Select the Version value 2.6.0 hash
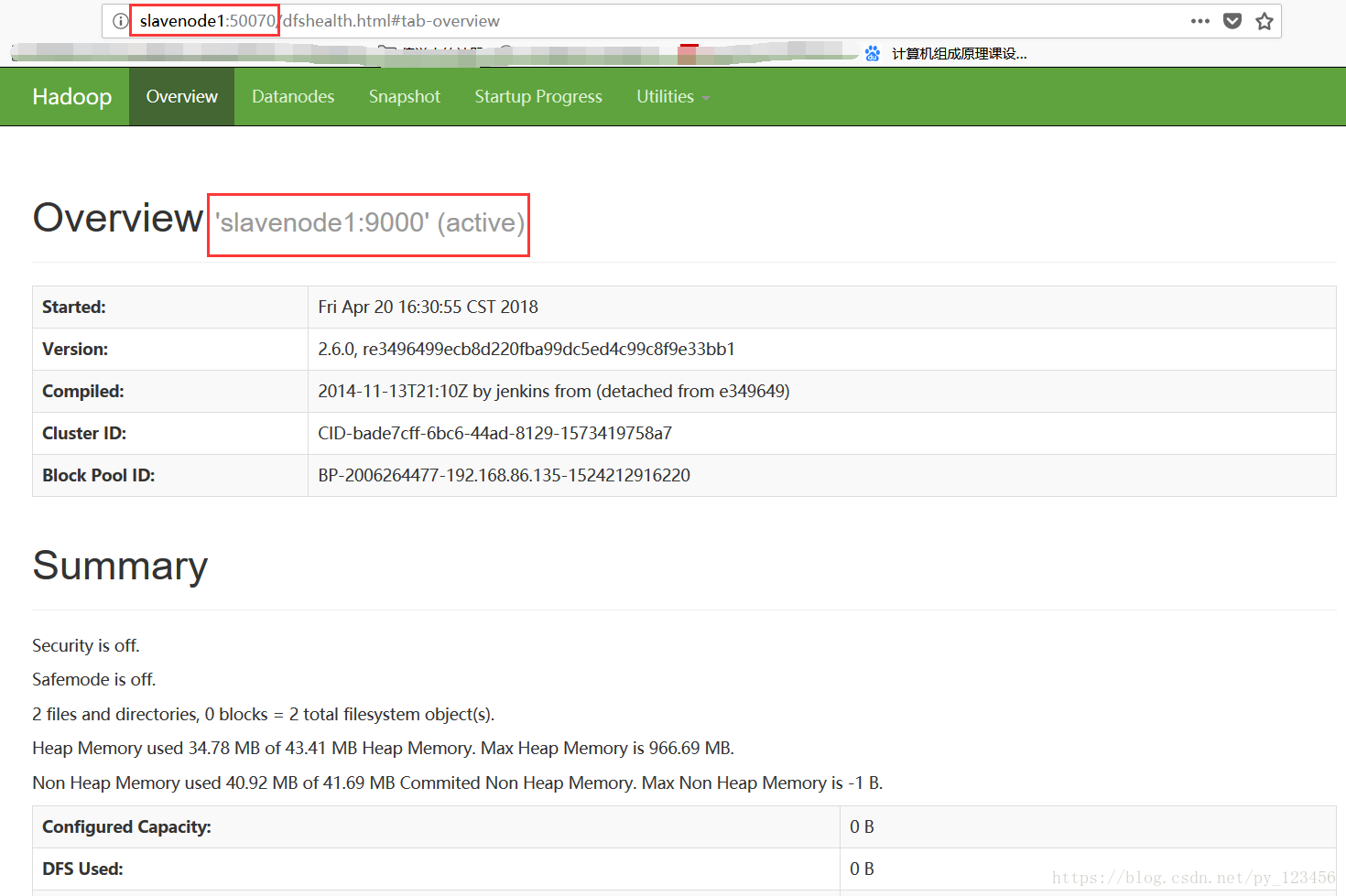The image size is (1346, 896). (x=526, y=349)
